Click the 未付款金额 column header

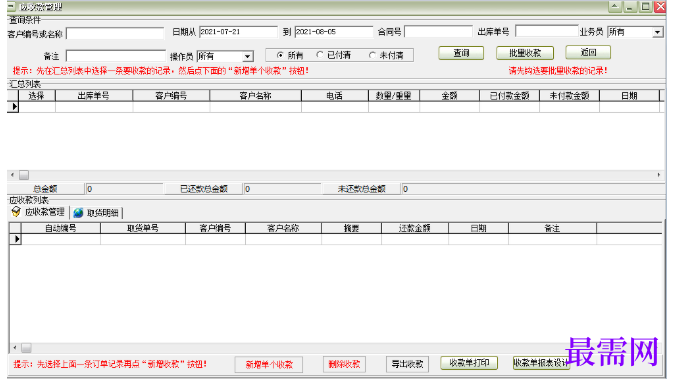point(569,95)
